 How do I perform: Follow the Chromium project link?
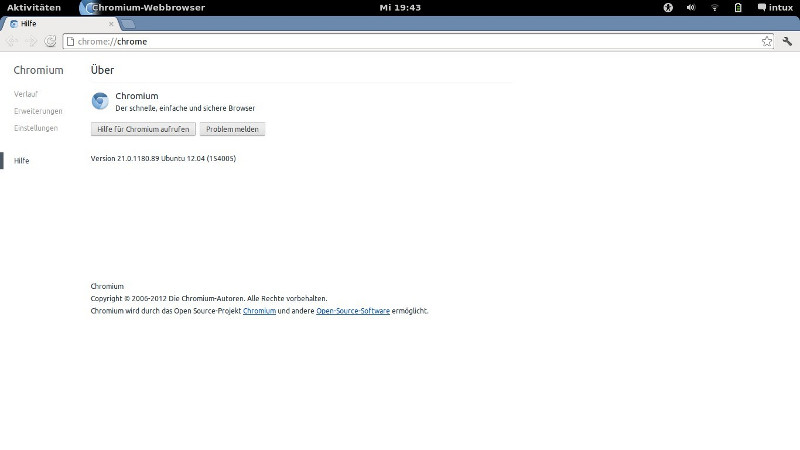coord(259,311)
